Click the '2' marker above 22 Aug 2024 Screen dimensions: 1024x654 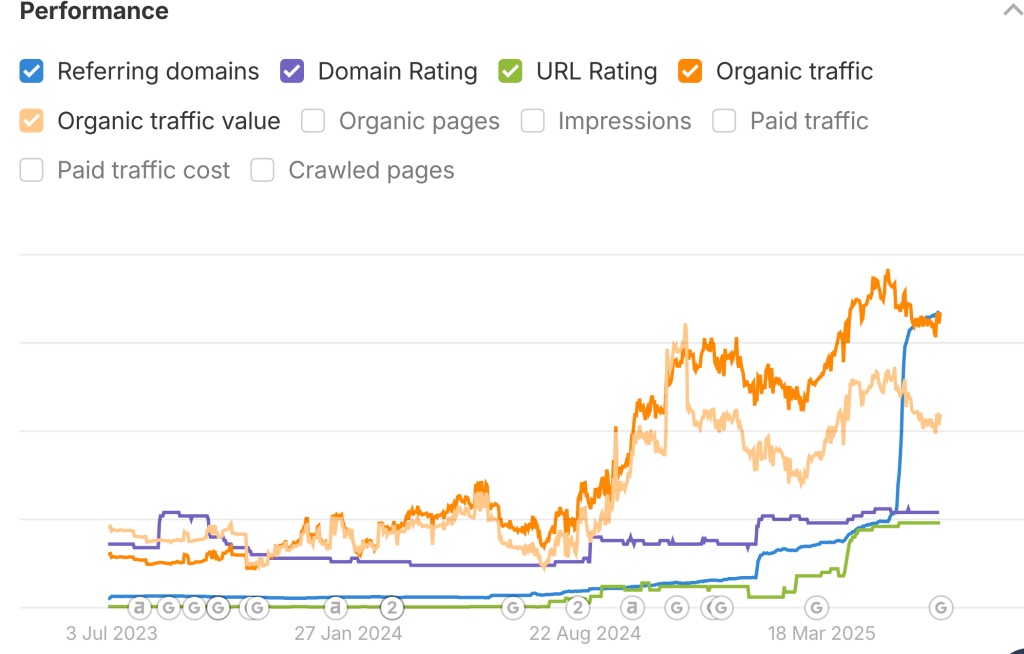(577, 607)
